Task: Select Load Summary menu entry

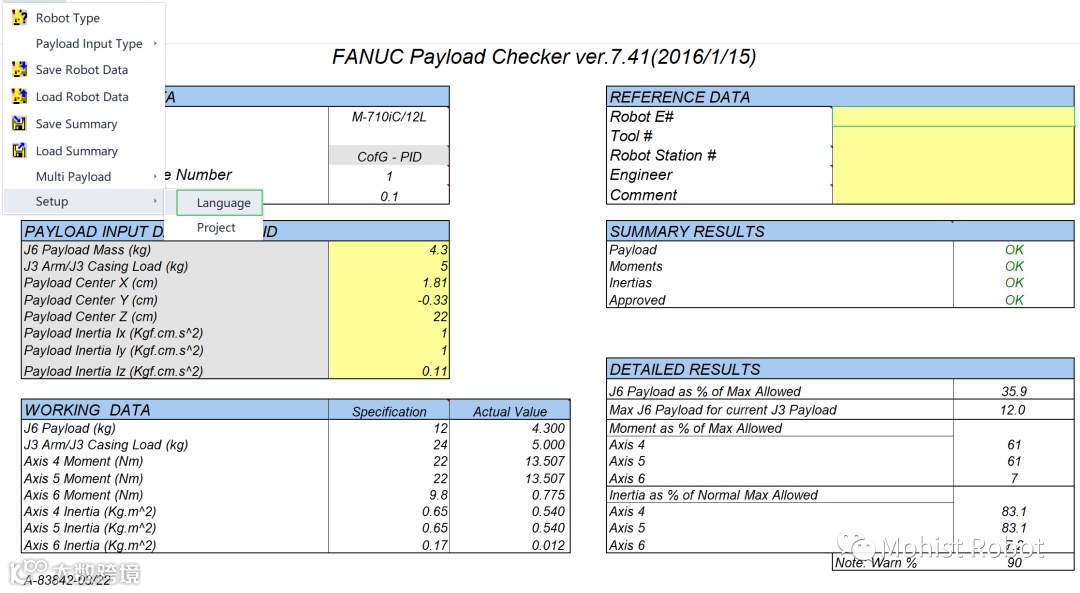Action: [76, 151]
